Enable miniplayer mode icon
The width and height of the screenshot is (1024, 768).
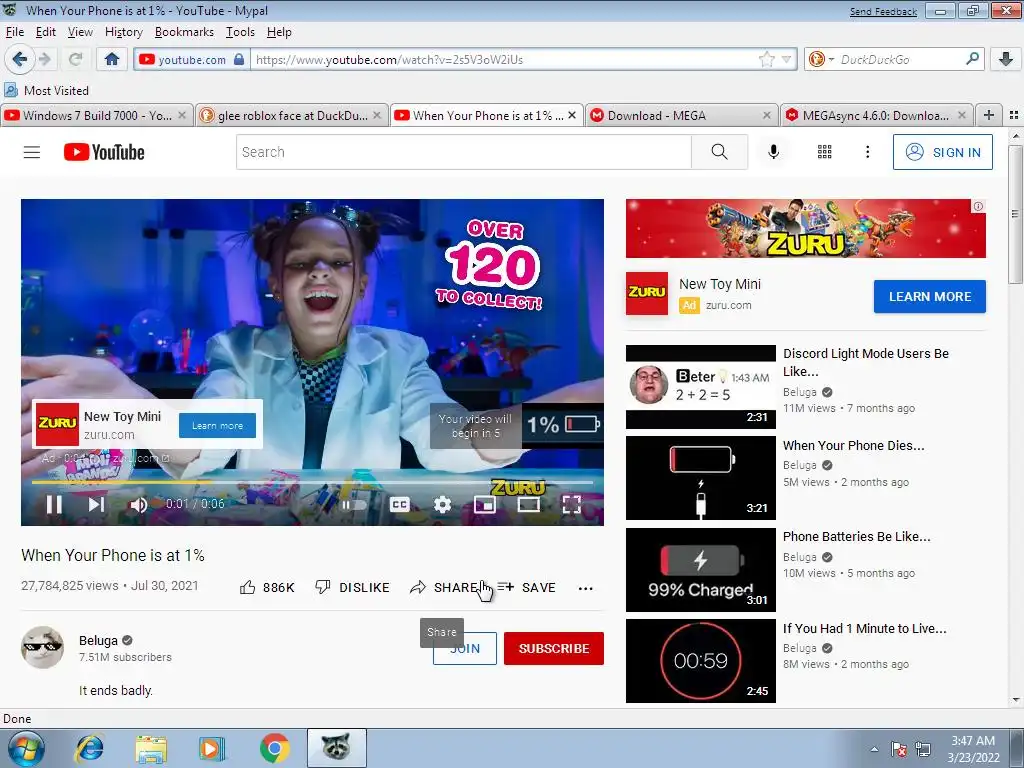[485, 504]
